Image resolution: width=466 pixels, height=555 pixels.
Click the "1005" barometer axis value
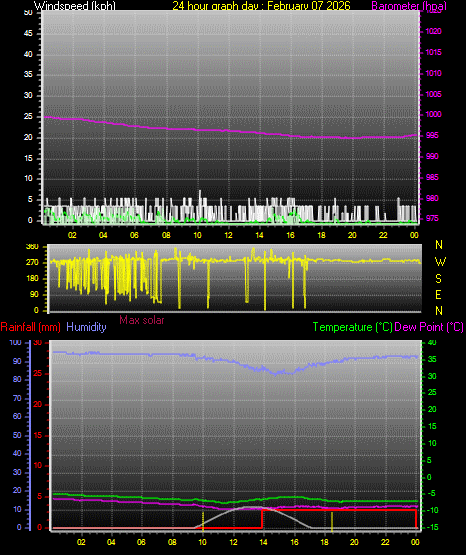[x=433, y=94]
